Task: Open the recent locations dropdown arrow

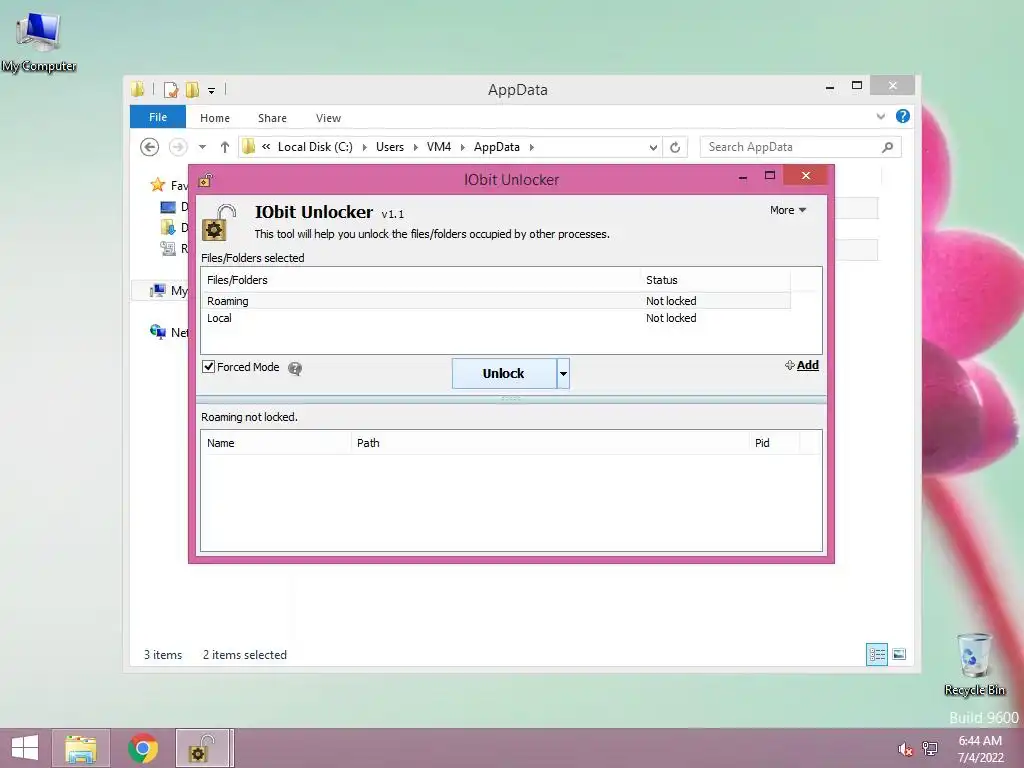Action: click(202, 147)
